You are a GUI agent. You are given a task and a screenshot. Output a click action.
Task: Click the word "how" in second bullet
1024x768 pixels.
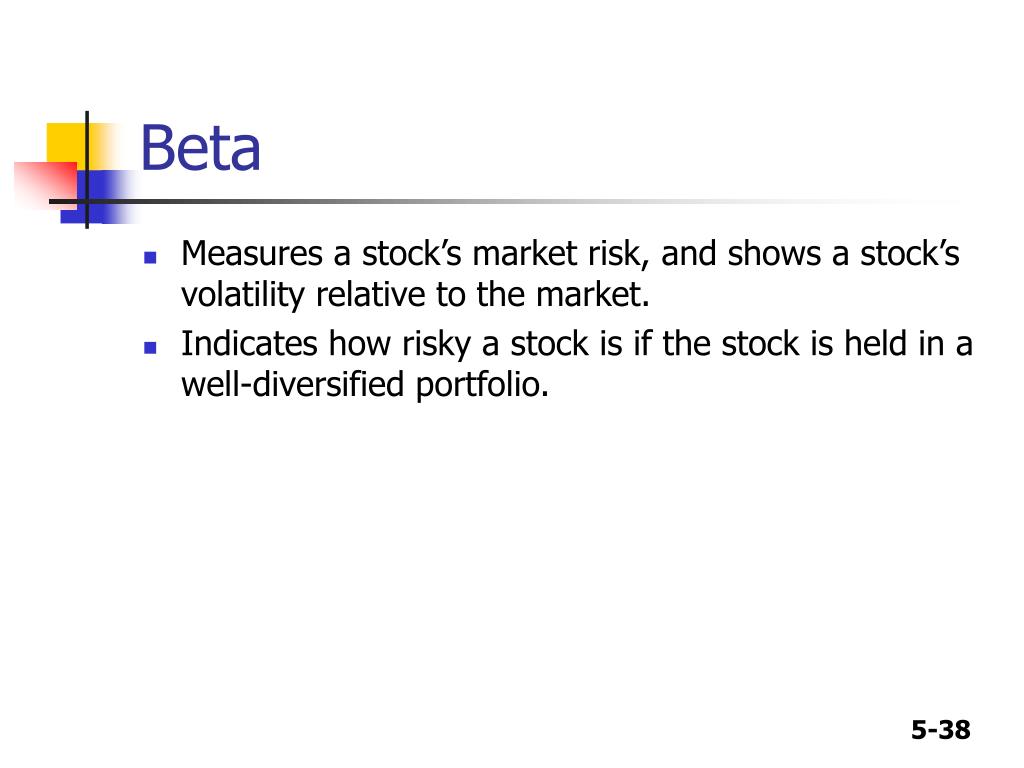coord(359,344)
